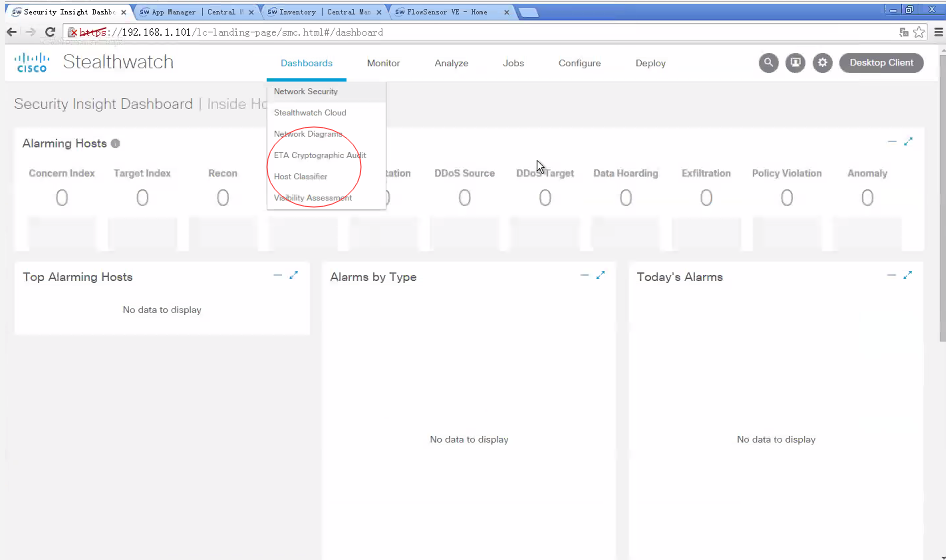This screenshot has height=560, width=946.
Task: Close the App Manager browser tab
Action: click(x=252, y=12)
